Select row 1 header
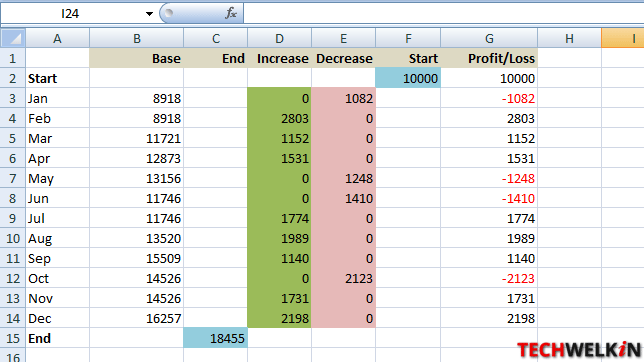The height and width of the screenshot is (362, 644). [x=13, y=58]
